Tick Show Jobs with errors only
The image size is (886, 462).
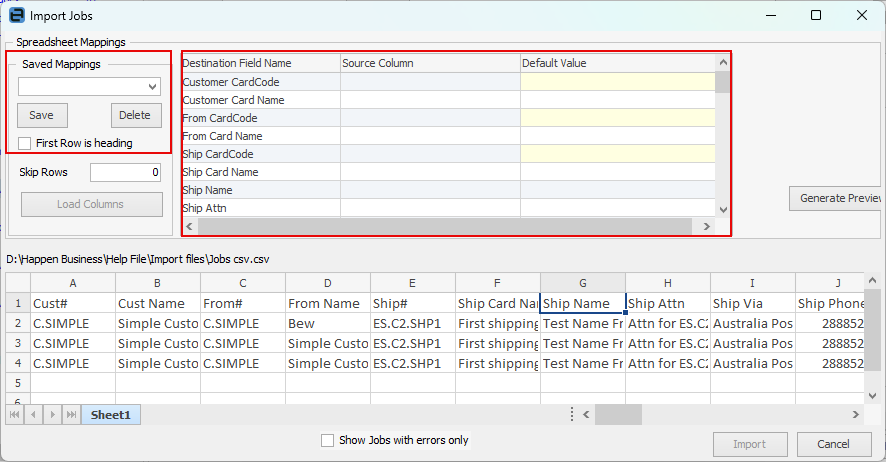327,441
